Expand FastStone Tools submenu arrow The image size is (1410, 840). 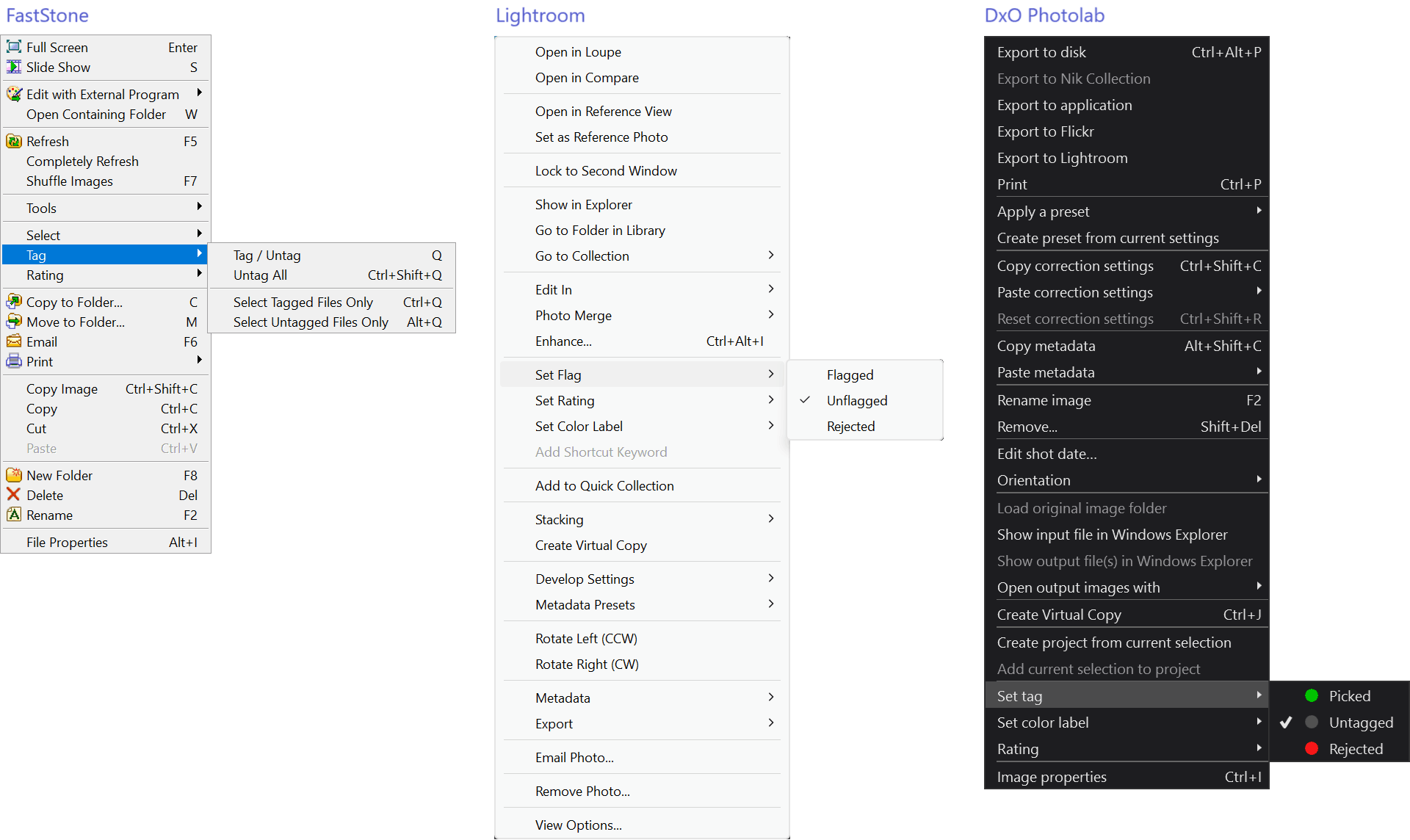click(199, 208)
